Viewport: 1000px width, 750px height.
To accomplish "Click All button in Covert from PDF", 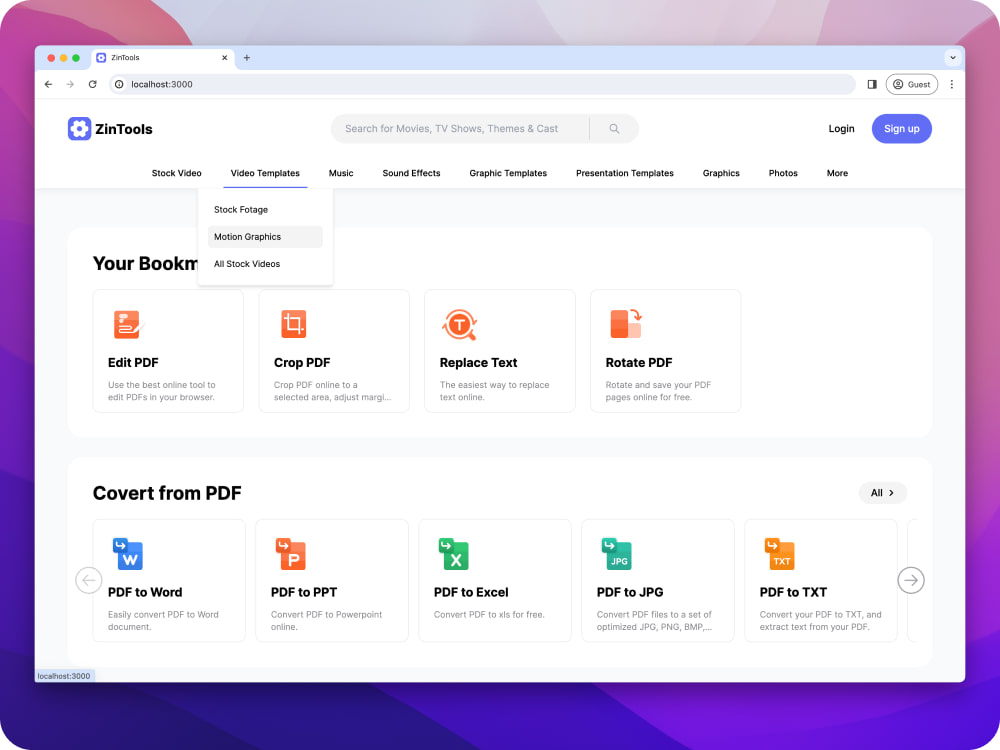I will point(883,493).
